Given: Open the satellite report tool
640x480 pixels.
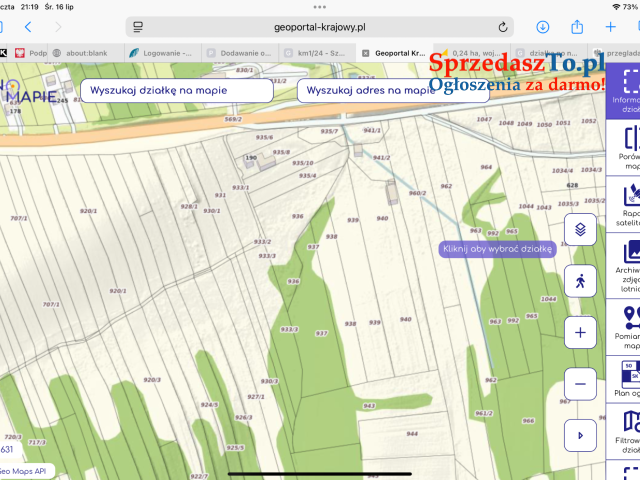Looking at the screenshot, I should 624,205.
